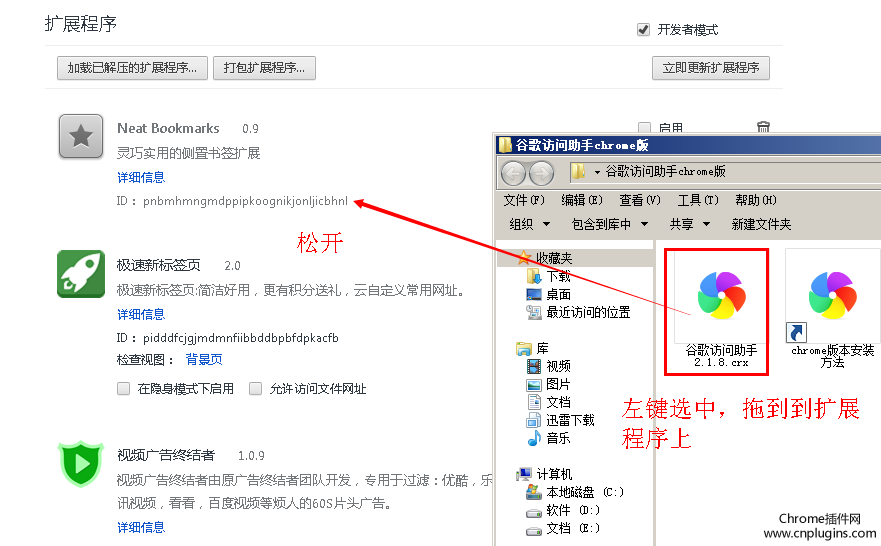
Task: Open 帮助(H) menu
Action: coord(756,200)
